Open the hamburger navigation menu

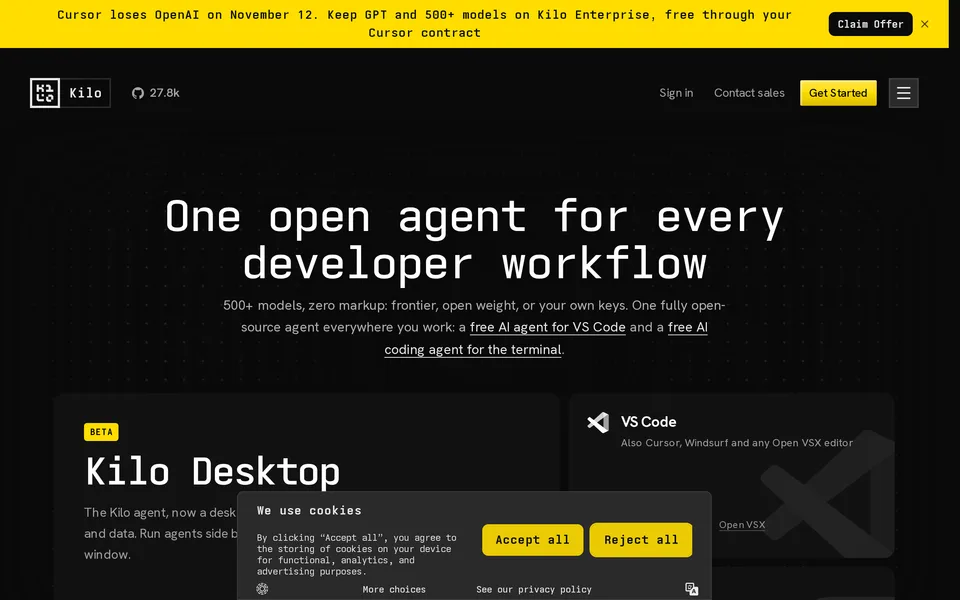click(904, 93)
